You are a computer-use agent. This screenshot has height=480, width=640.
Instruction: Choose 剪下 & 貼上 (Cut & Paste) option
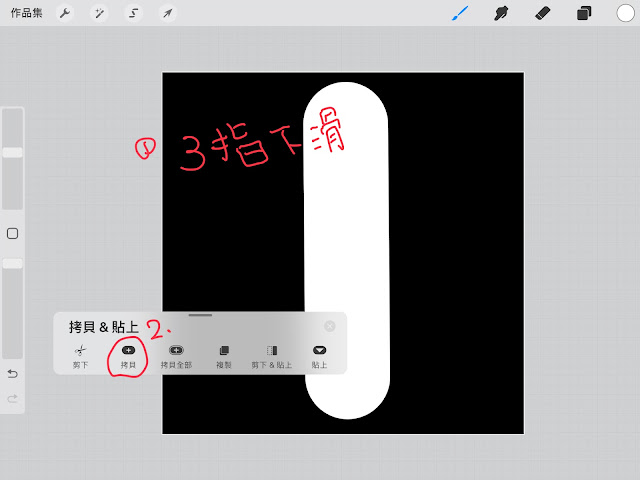pos(271,357)
